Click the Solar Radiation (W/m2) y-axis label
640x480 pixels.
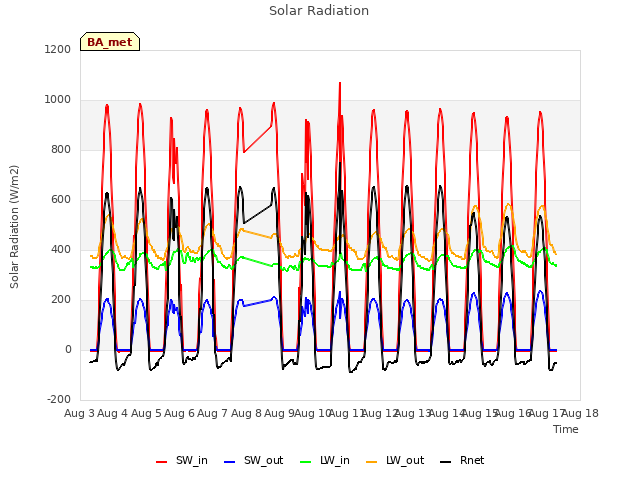14,227
